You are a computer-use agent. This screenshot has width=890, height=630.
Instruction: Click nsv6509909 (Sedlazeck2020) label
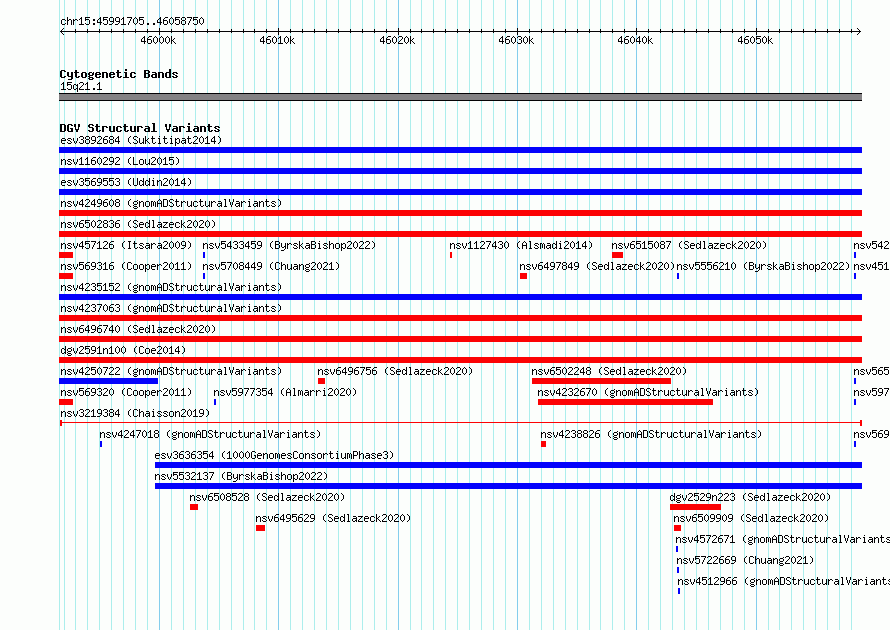point(751,518)
